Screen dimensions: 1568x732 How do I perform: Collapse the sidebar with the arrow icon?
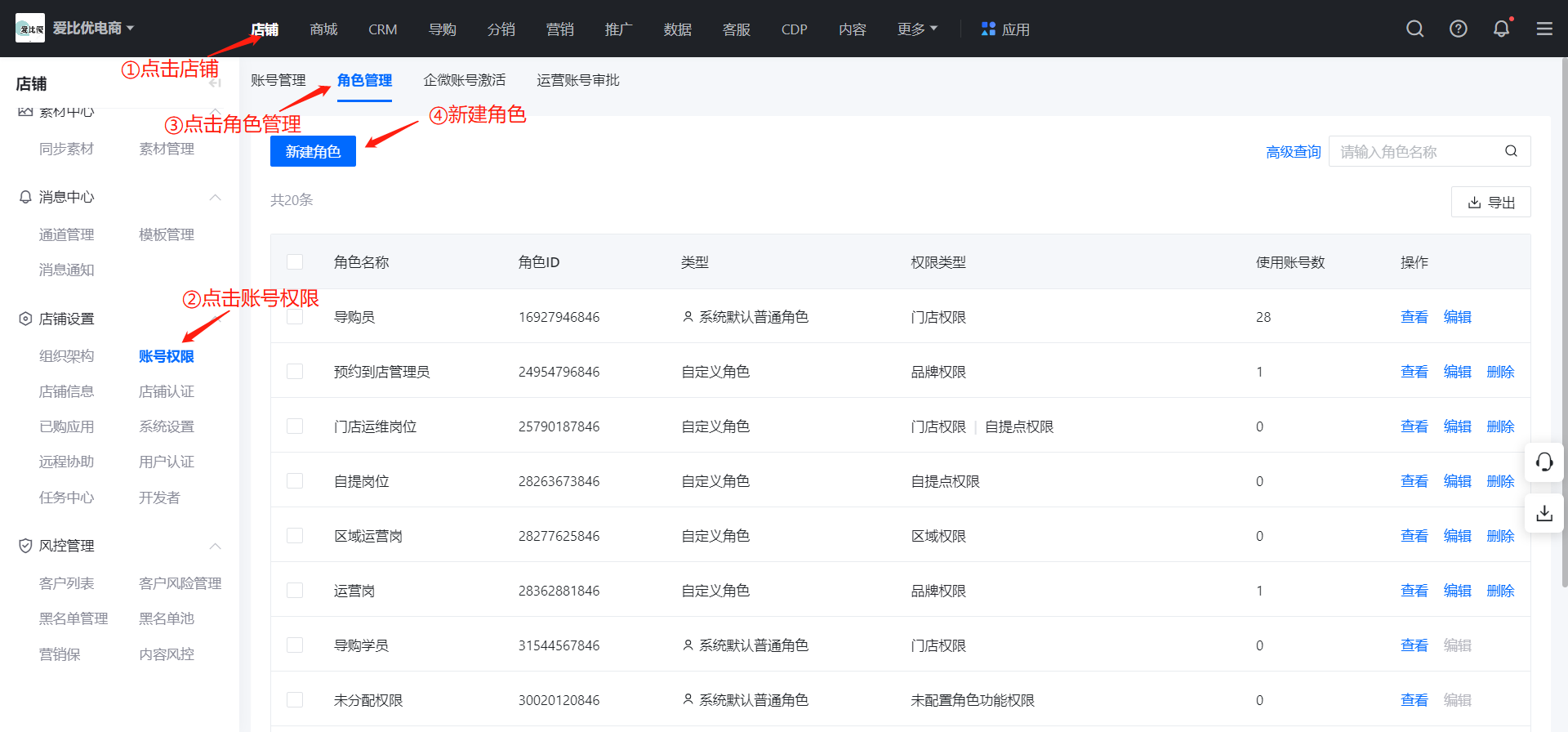(215, 83)
